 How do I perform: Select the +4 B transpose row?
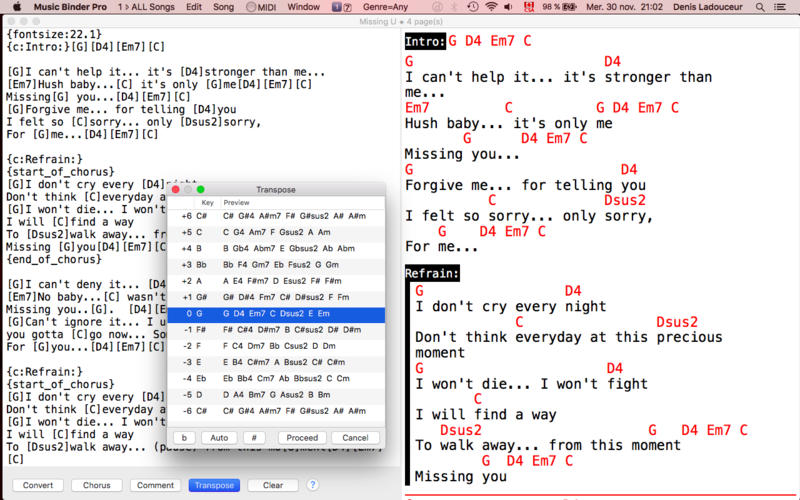click(276, 248)
